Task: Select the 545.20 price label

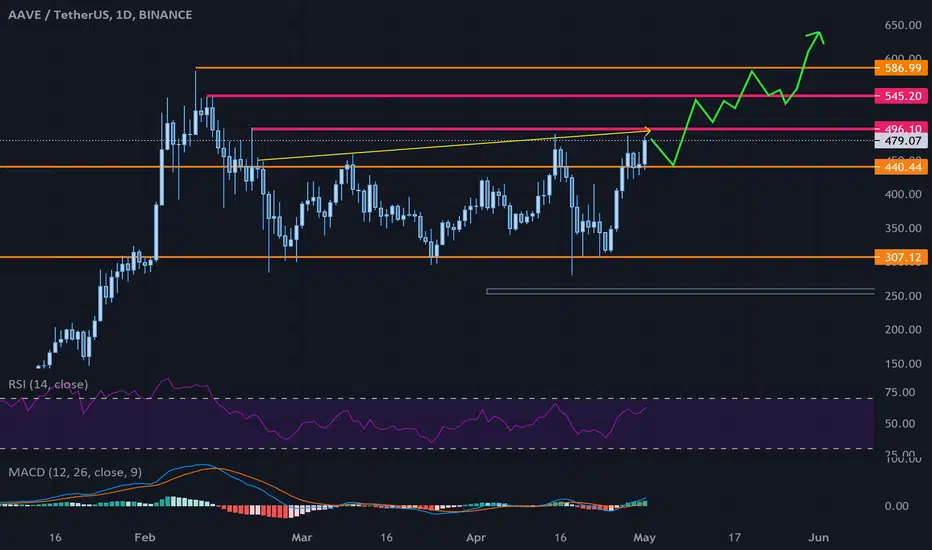Action: coord(901,96)
